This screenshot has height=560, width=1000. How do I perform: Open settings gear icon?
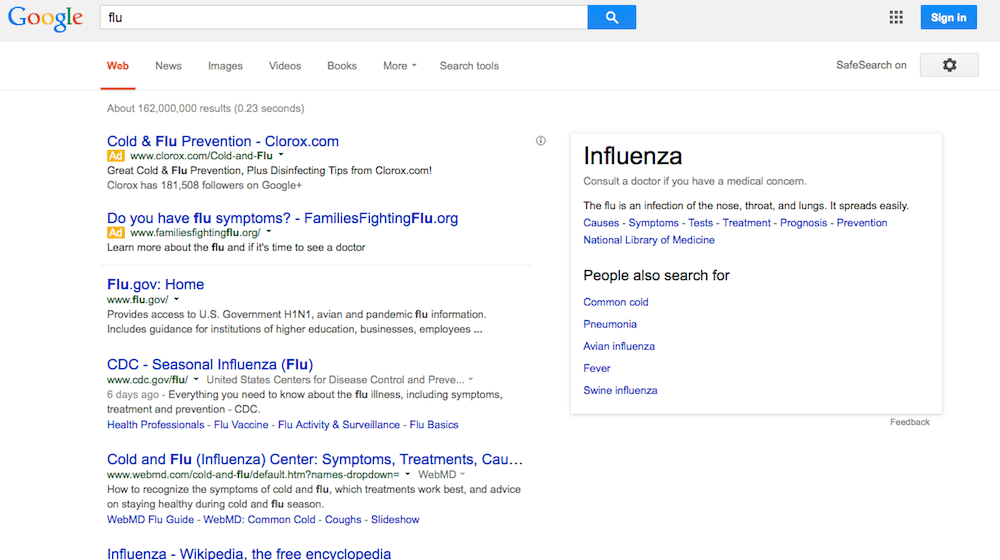click(x=949, y=65)
